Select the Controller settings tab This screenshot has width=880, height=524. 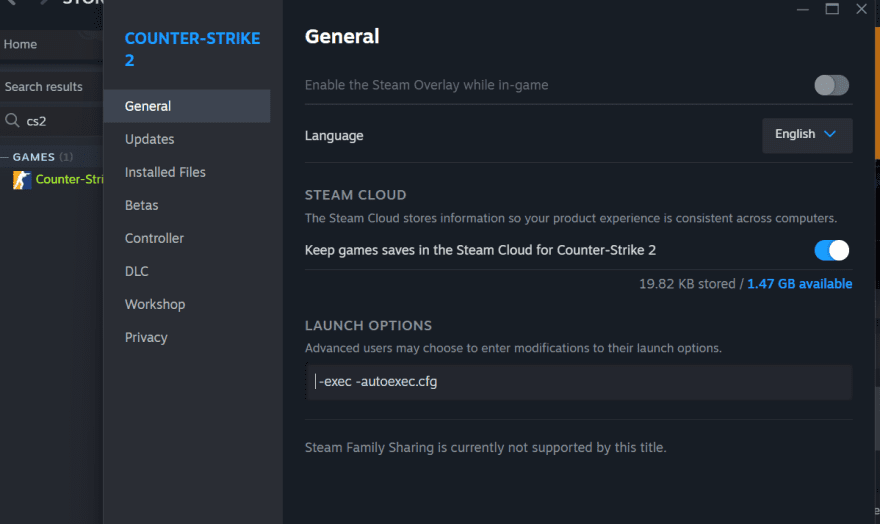pos(154,238)
